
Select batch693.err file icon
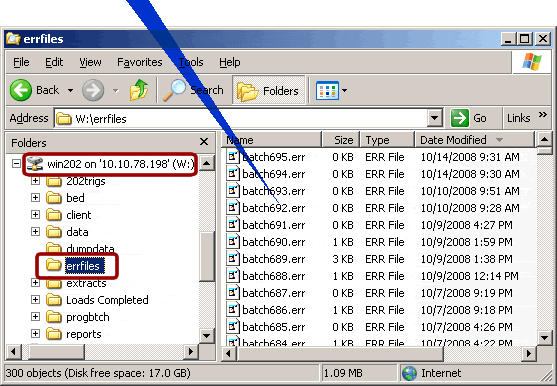coord(233,191)
